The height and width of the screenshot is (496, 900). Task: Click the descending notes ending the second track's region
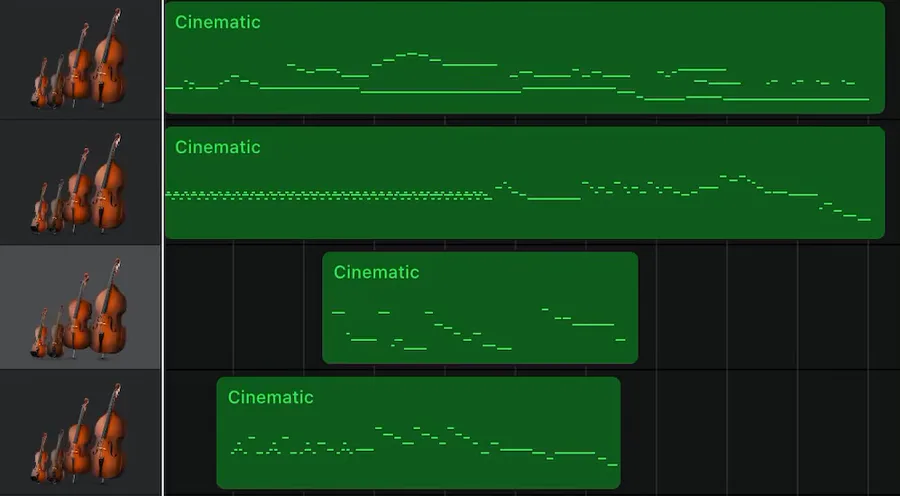click(845, 212)
